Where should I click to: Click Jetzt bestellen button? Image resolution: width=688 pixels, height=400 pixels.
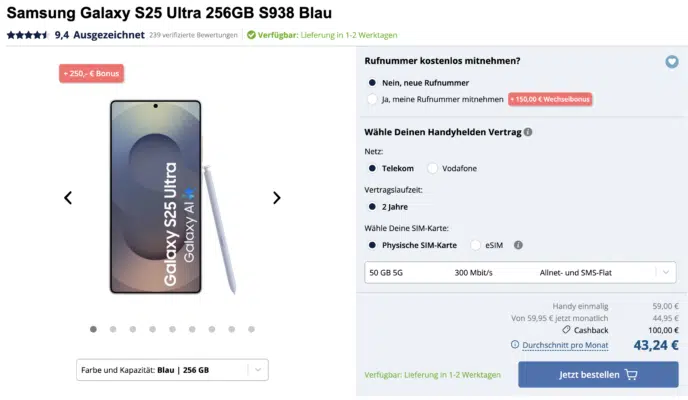(598, 375)
